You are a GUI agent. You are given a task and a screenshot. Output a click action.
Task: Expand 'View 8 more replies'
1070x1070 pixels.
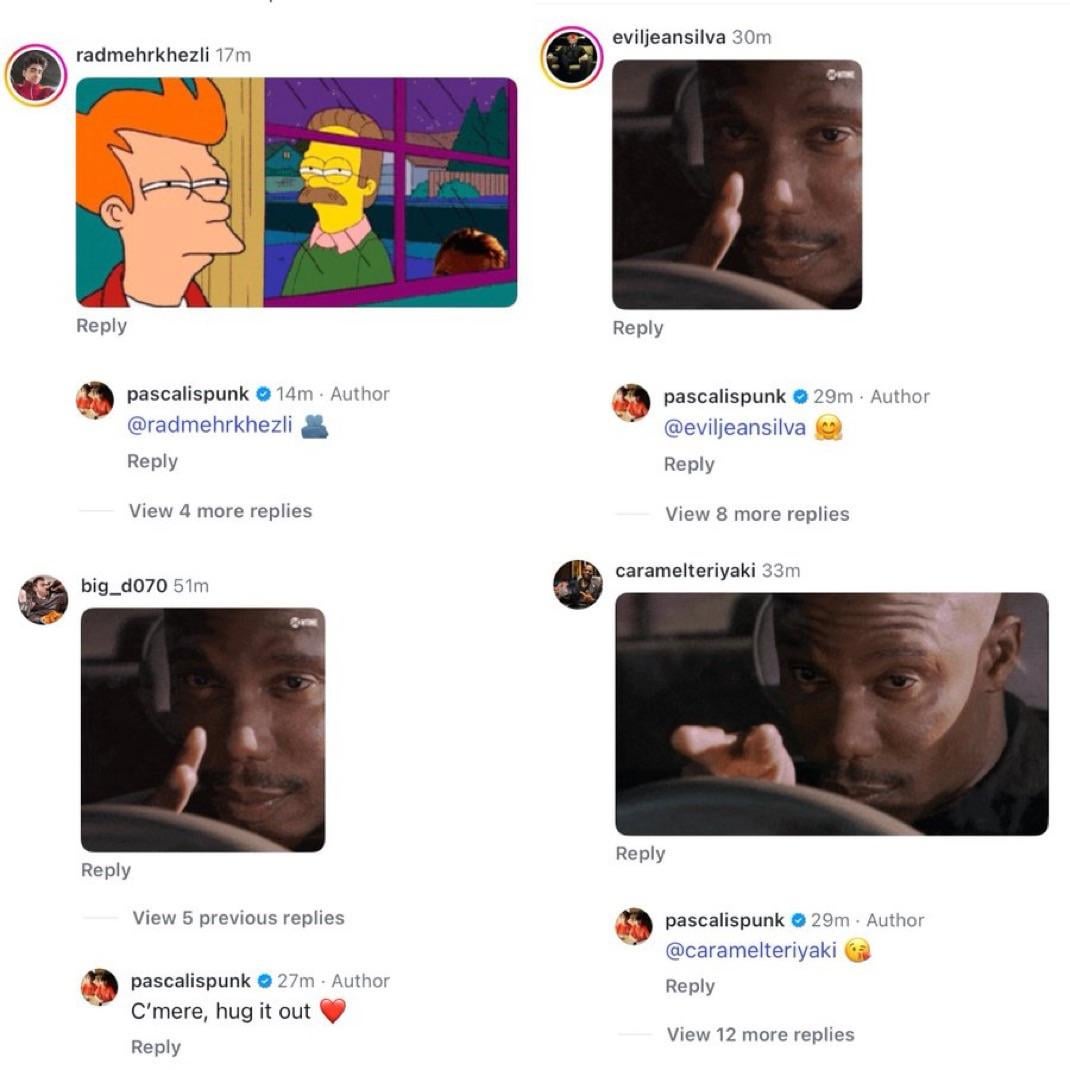757,514
